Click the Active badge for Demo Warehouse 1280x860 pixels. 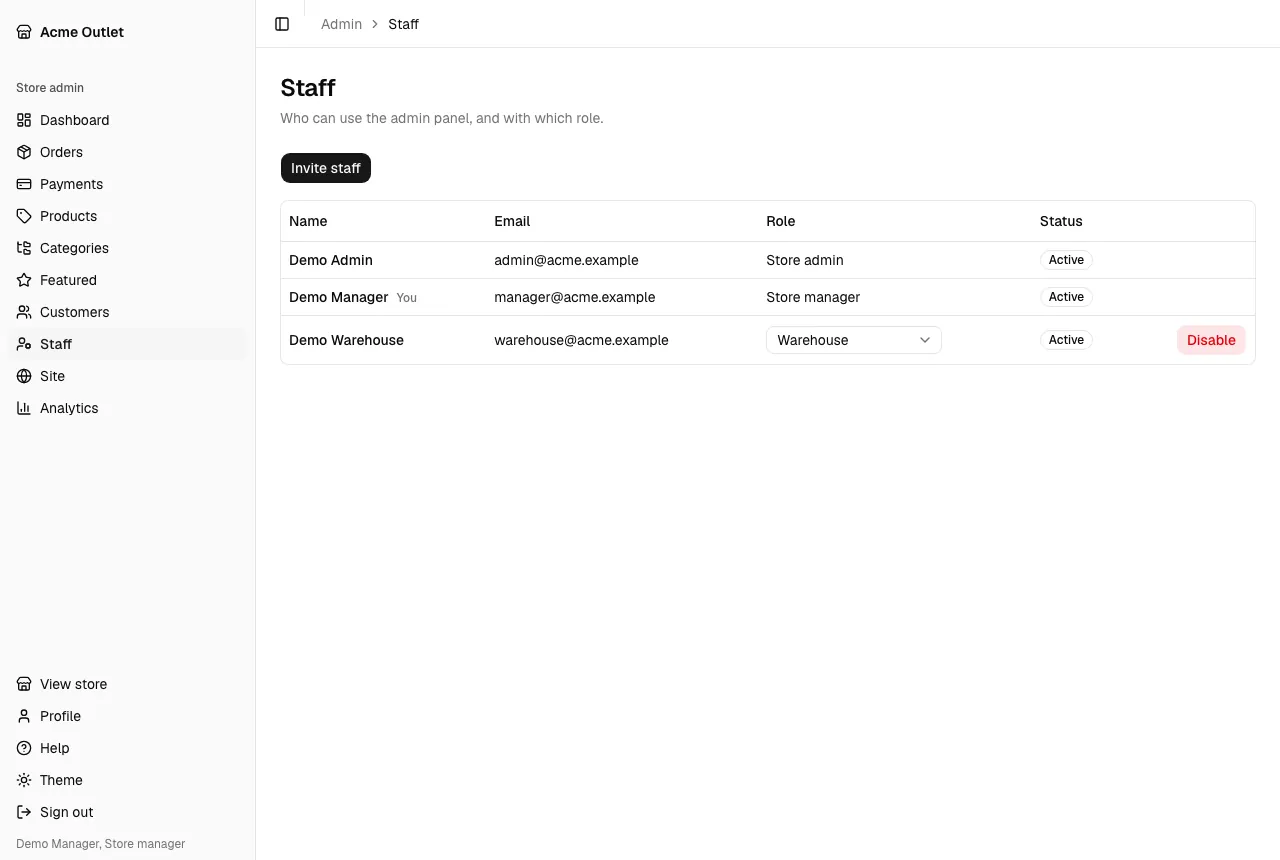[1066, 340]
